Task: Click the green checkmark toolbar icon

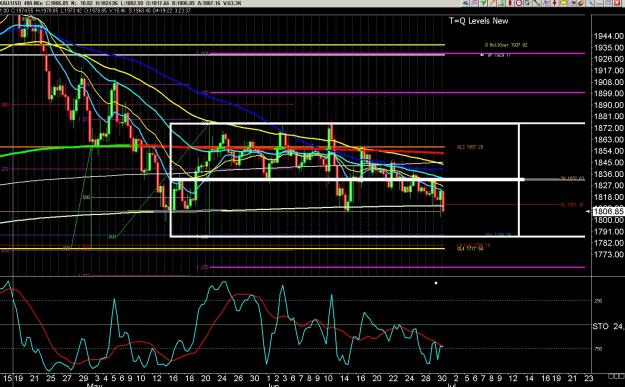Action: coord(483,3)
